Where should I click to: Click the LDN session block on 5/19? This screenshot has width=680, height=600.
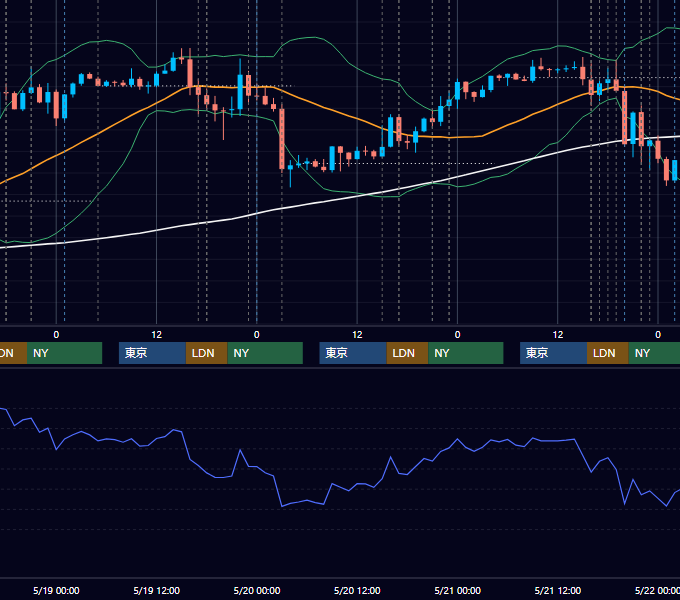(206, 353)
